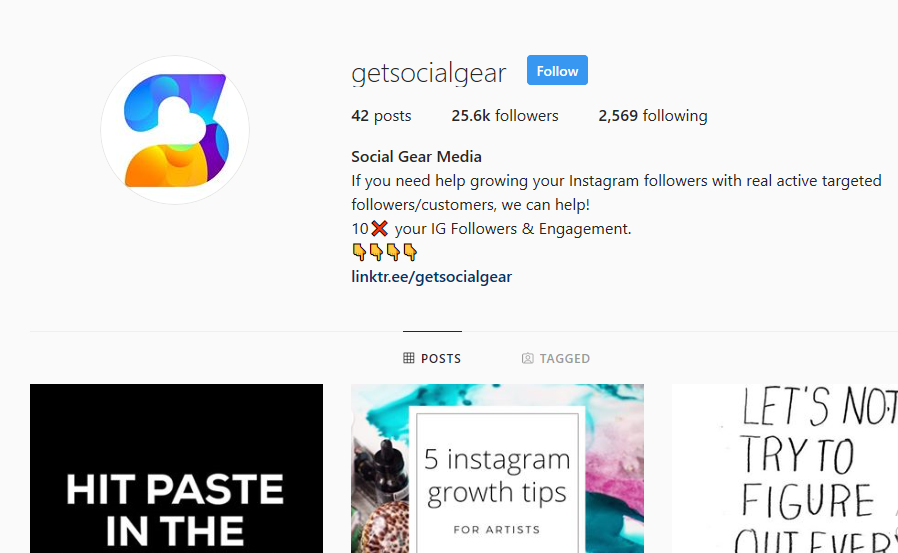Screen dimensions: 898x553
Task: Open the HIT PASTE IN THE post
Action: click(176, 468)
